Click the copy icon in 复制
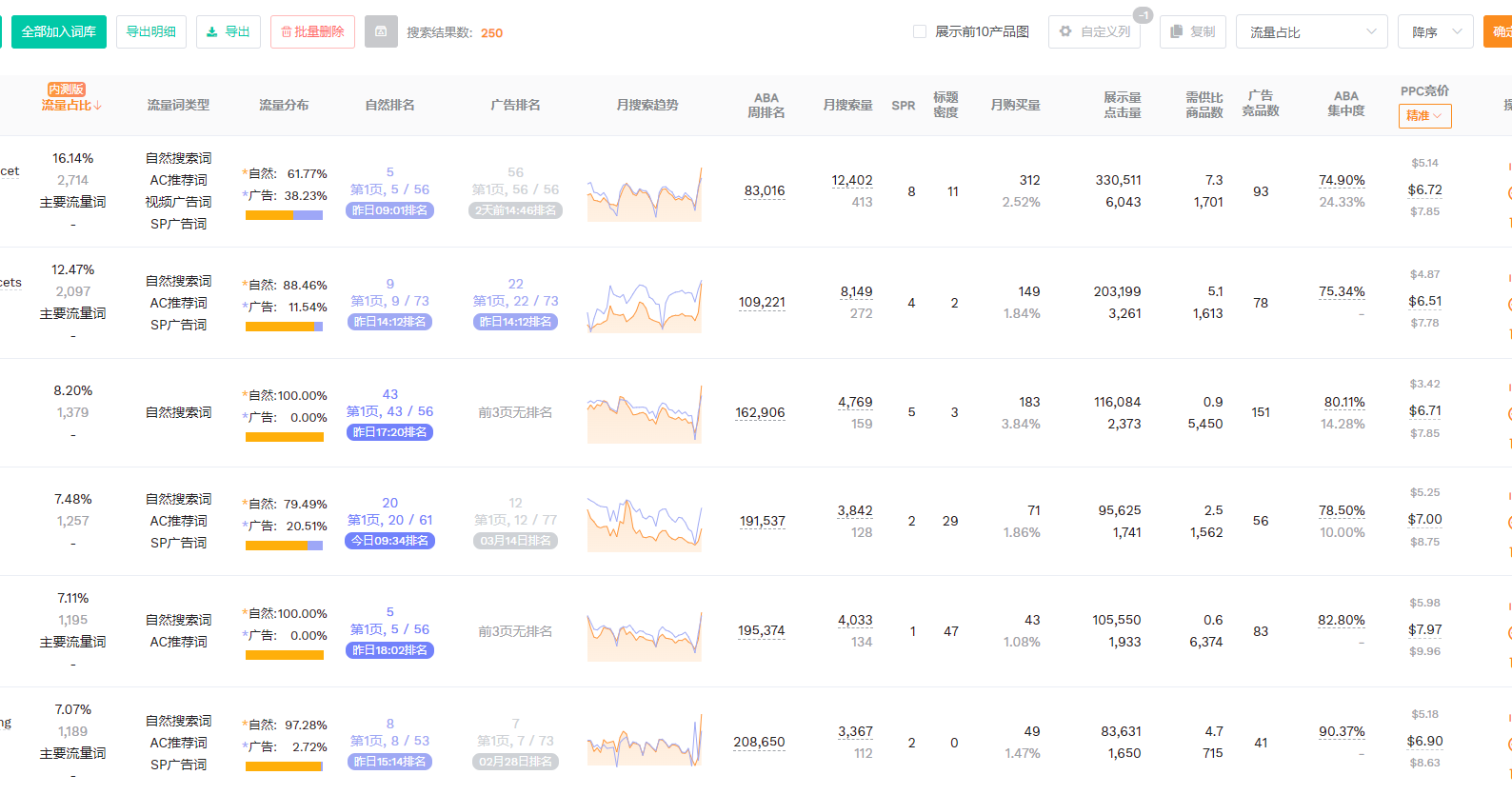This screenshot has width=1512, height=795. pyautogui.click(x=1177, y=31)
